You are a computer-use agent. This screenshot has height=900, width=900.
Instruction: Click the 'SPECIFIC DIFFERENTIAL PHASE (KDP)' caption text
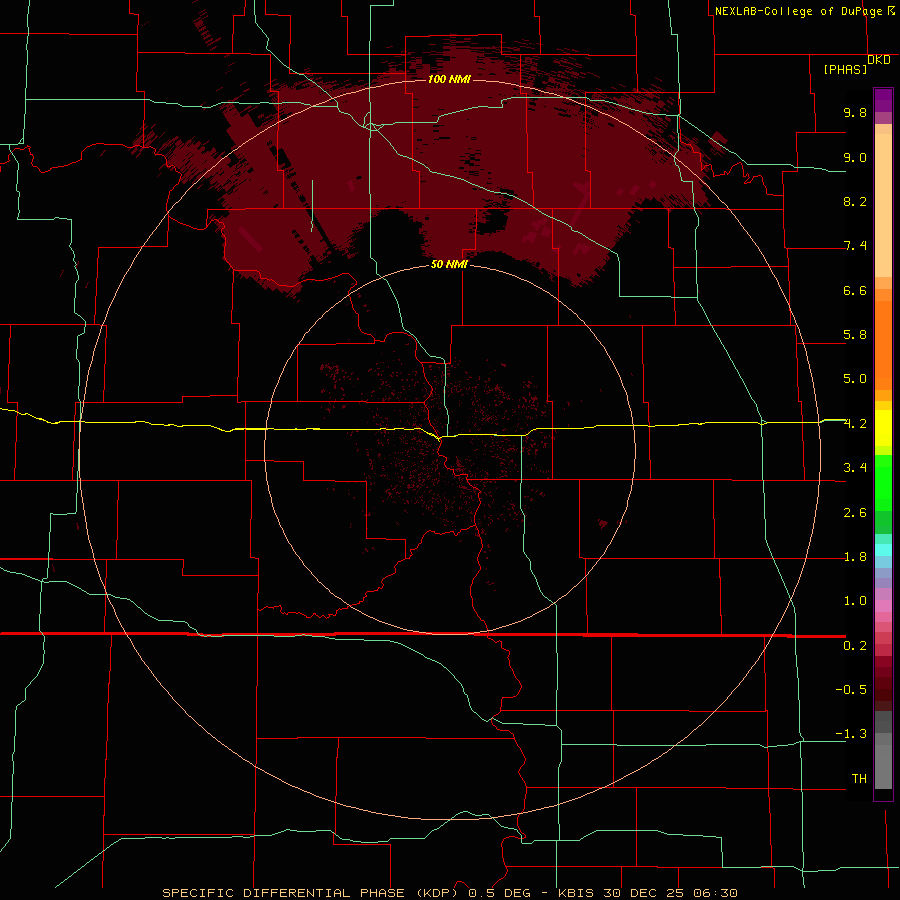[x=310, y=893]
